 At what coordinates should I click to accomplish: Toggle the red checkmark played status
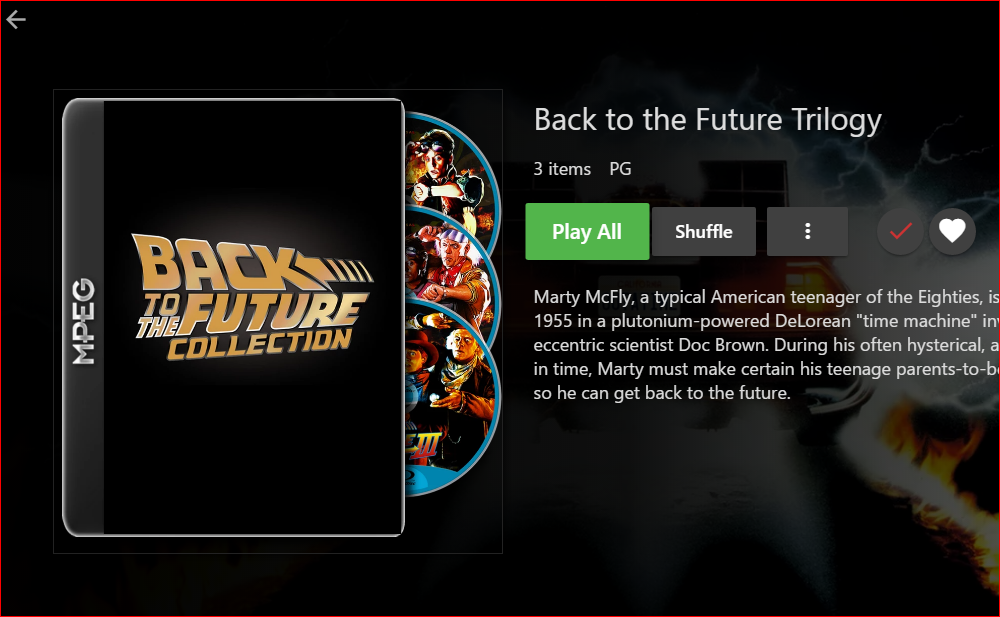[x=901, y=231]
